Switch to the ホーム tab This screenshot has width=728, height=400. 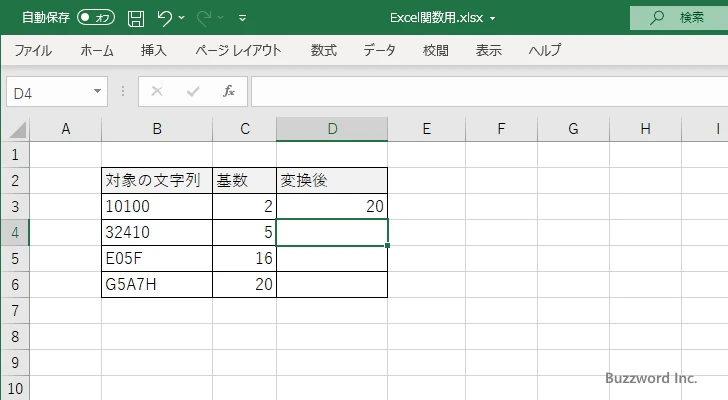click(x=97, y=50)
